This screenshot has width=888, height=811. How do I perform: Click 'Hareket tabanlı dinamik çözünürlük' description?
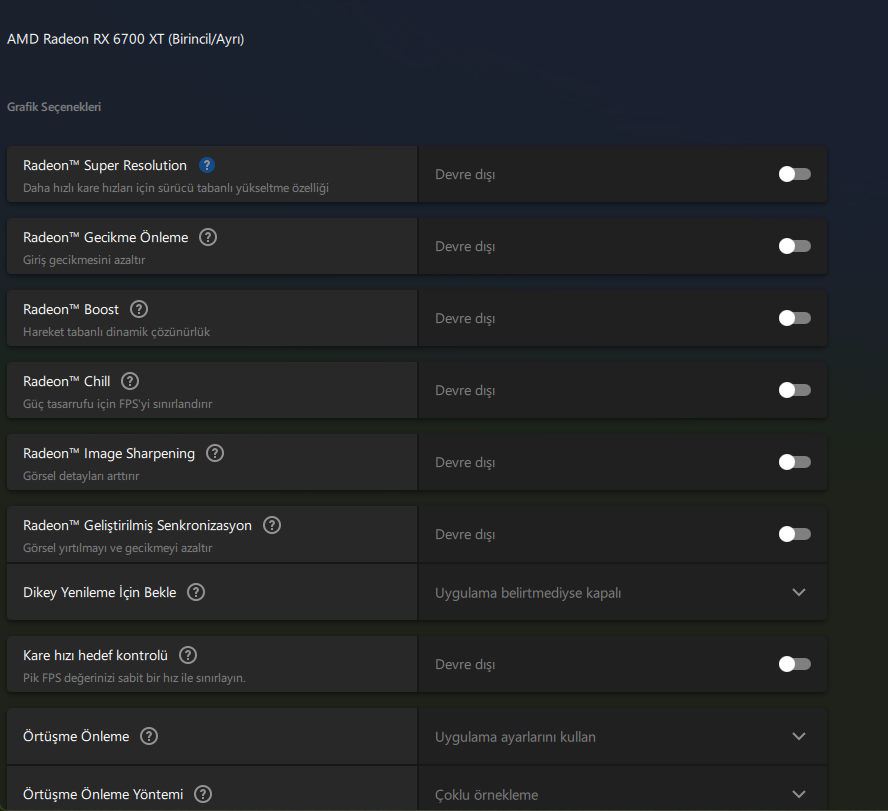[x=116, y=332]
